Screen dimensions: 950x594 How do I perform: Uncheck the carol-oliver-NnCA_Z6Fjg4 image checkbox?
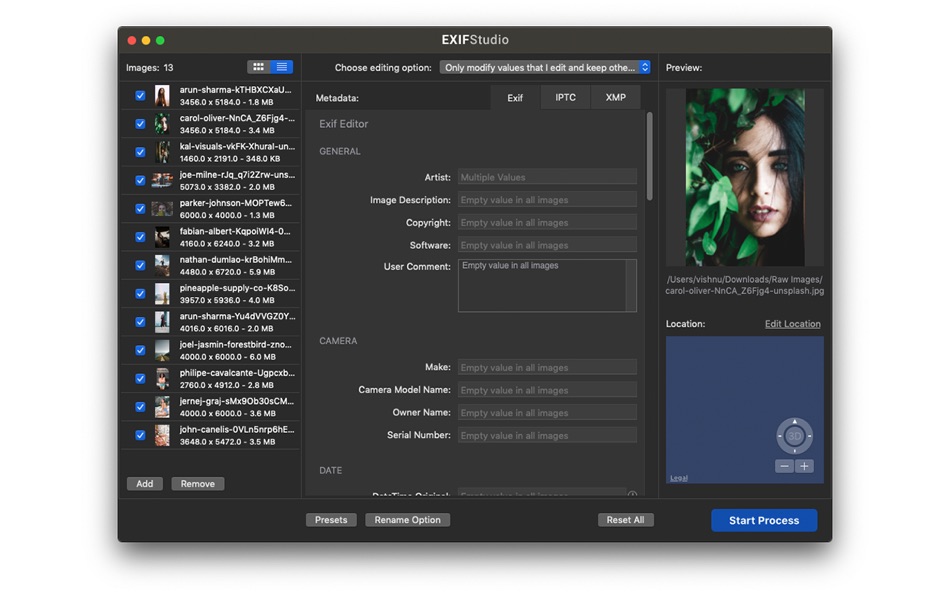(x=140, y=124)
